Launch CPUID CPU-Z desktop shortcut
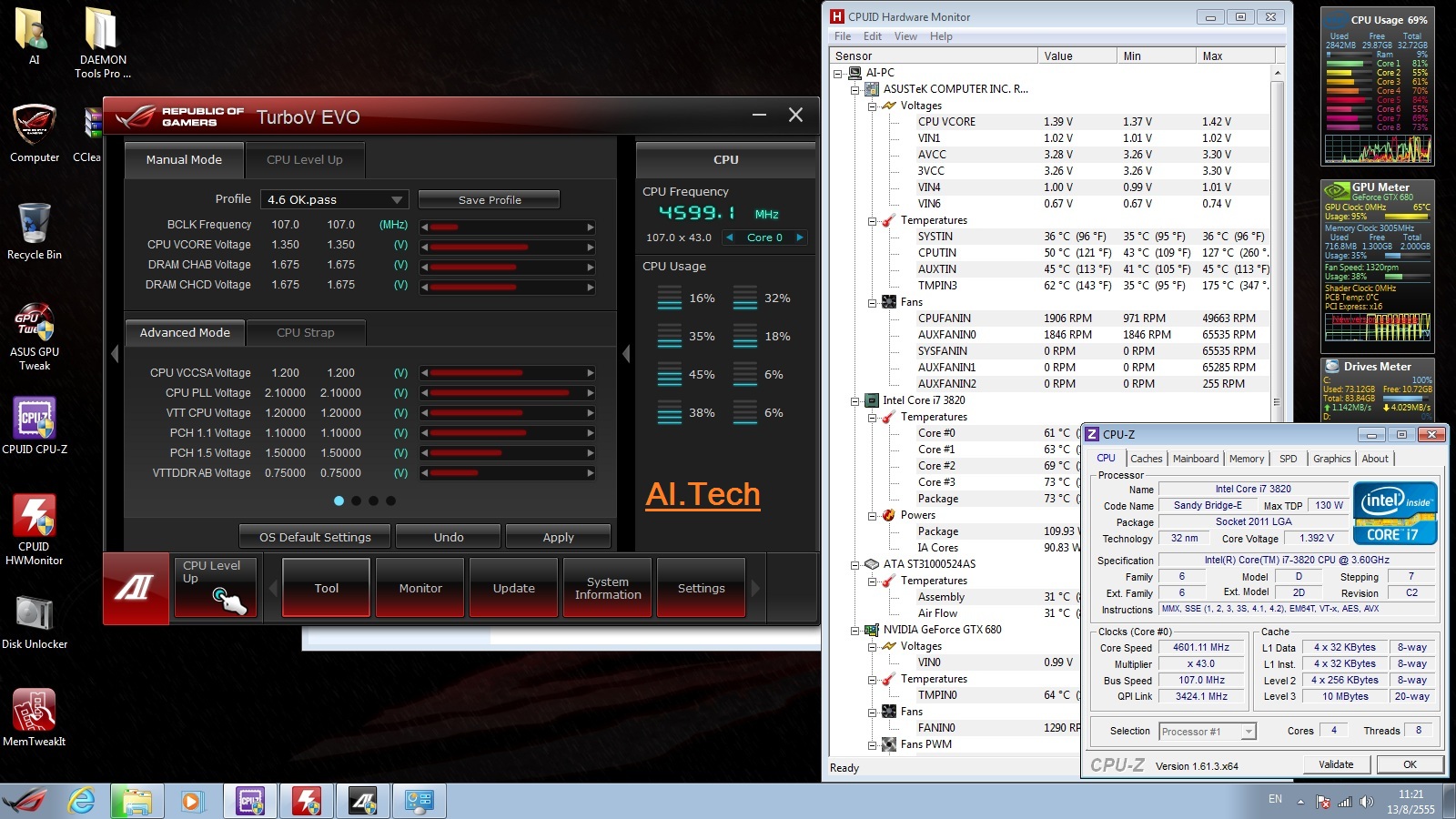 (35, 425)
